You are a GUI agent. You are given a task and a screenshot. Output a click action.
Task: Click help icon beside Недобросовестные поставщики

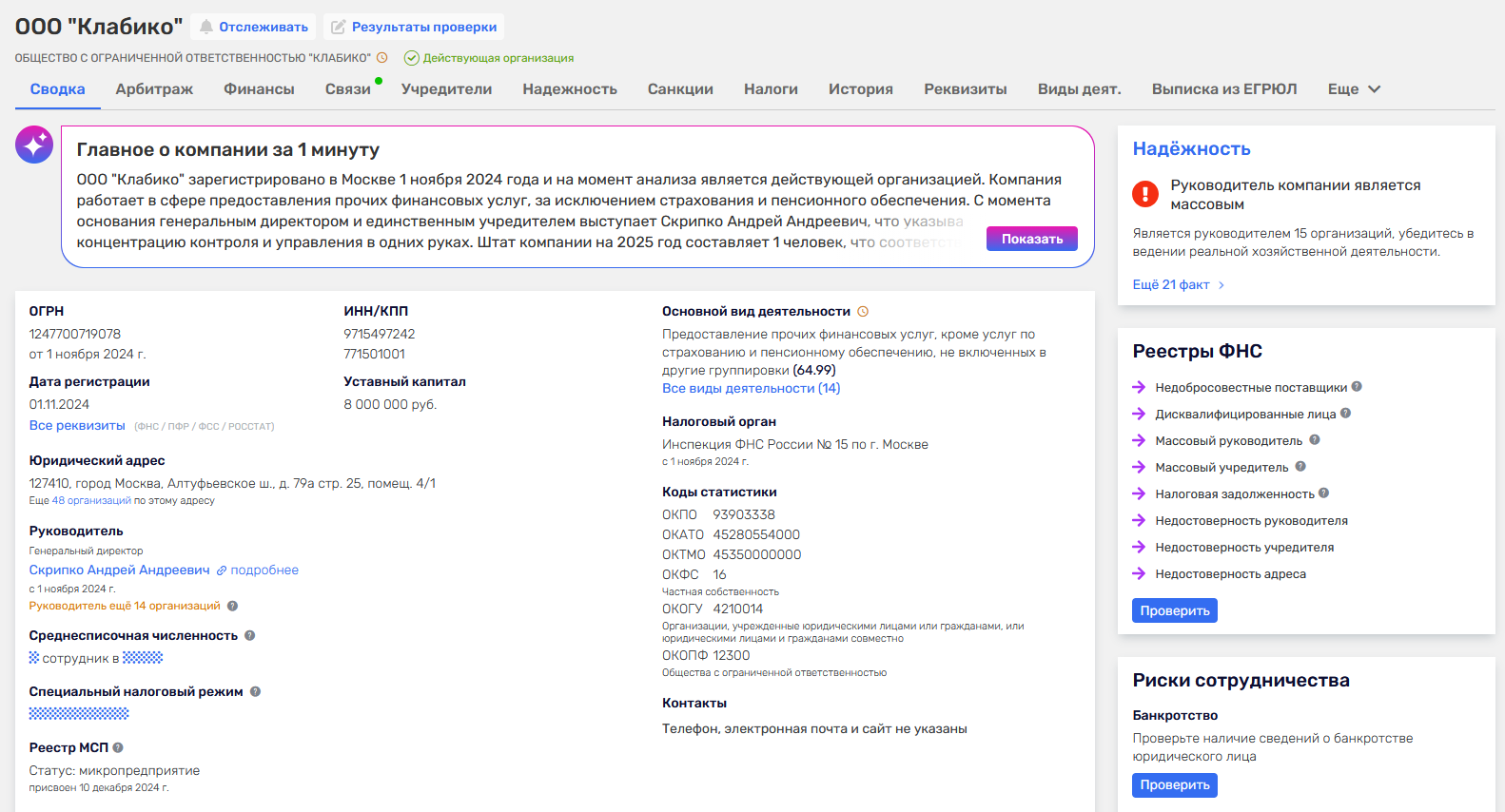pos(1357,386)
